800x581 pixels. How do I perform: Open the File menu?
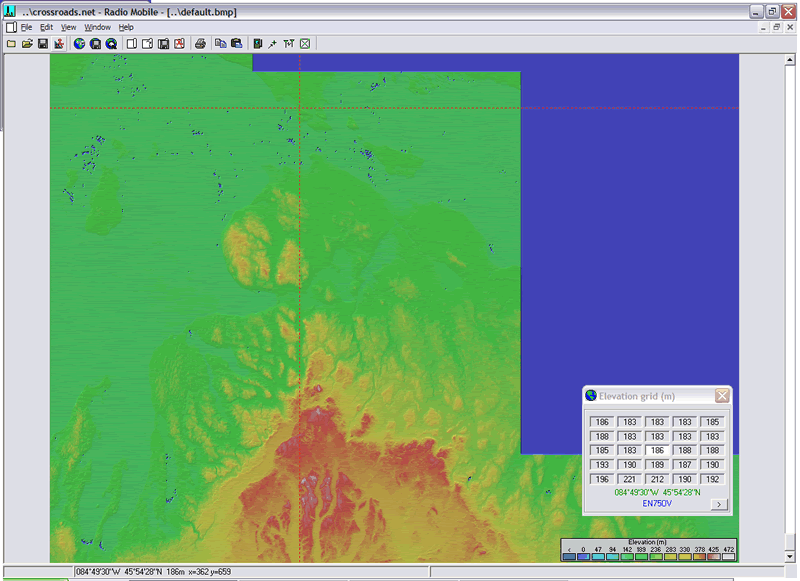(x=27, y=27)
